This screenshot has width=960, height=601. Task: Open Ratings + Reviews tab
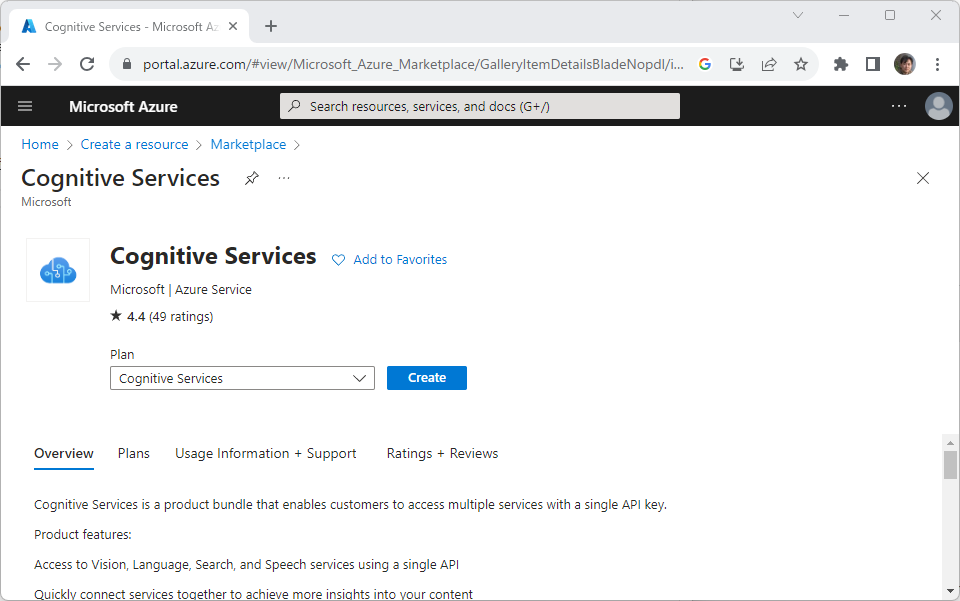pos(442,454)
